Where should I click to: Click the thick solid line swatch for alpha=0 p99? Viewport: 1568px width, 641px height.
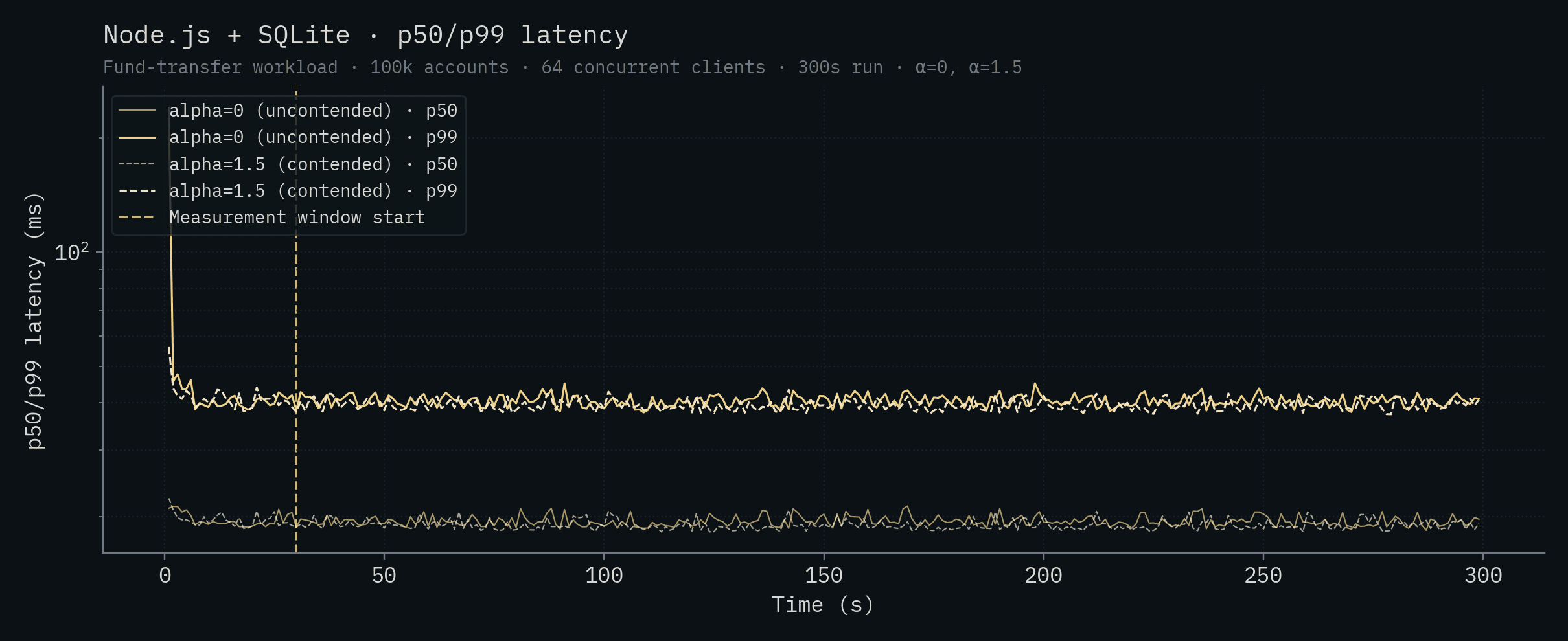pos(137,137)
